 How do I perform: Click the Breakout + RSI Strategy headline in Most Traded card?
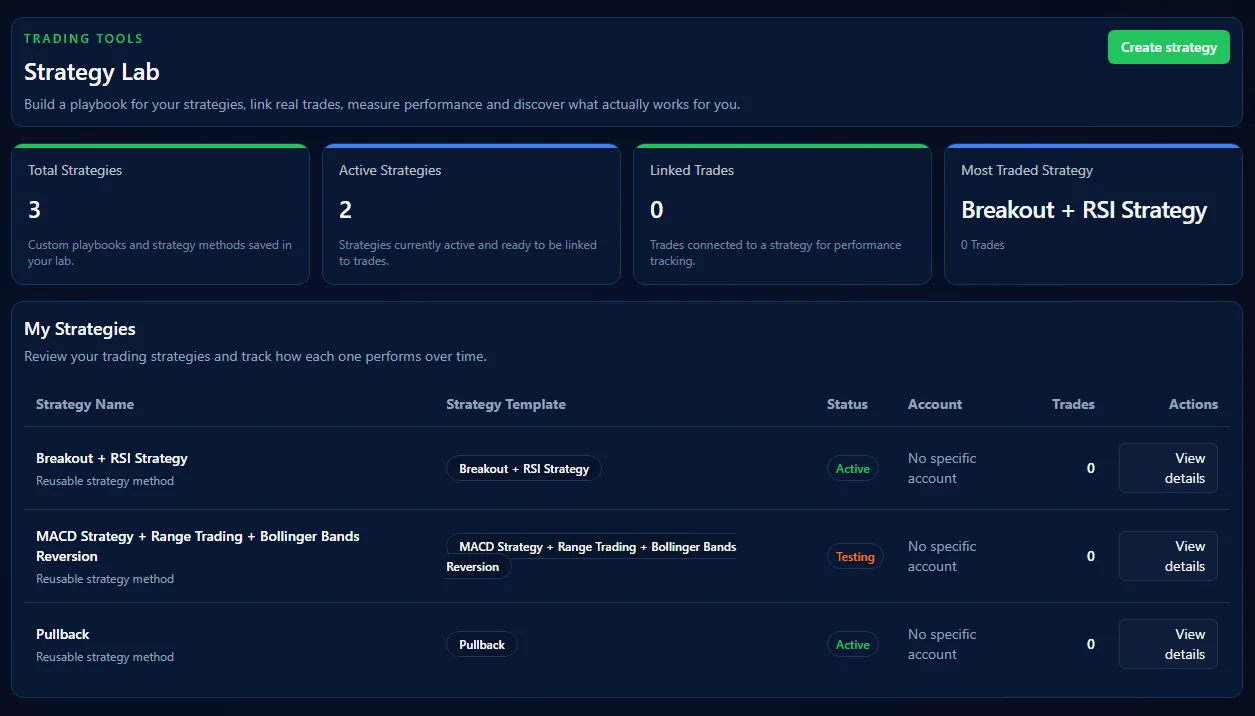[x=1084, y=210]
